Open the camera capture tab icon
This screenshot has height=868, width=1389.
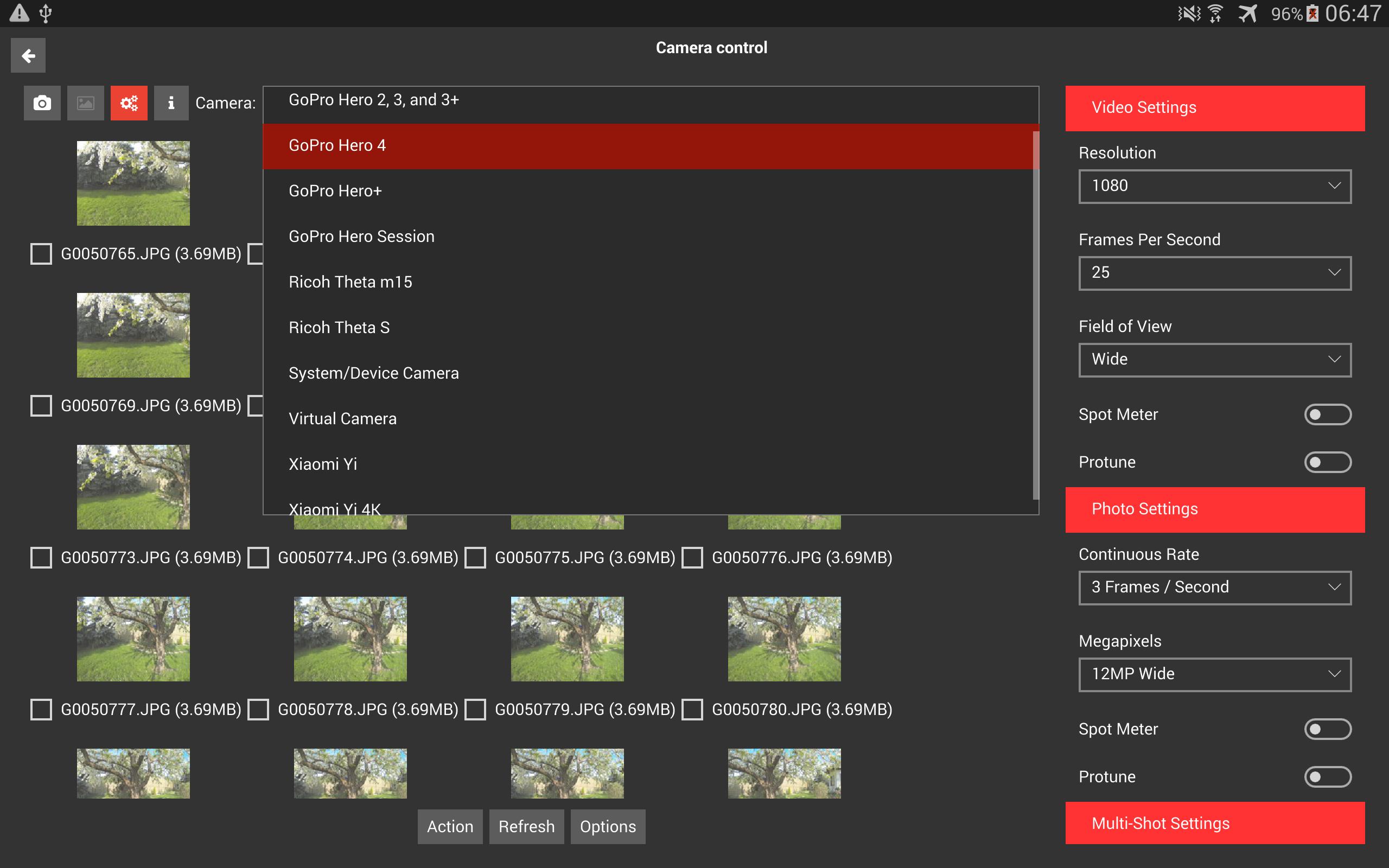click(42, 103)
